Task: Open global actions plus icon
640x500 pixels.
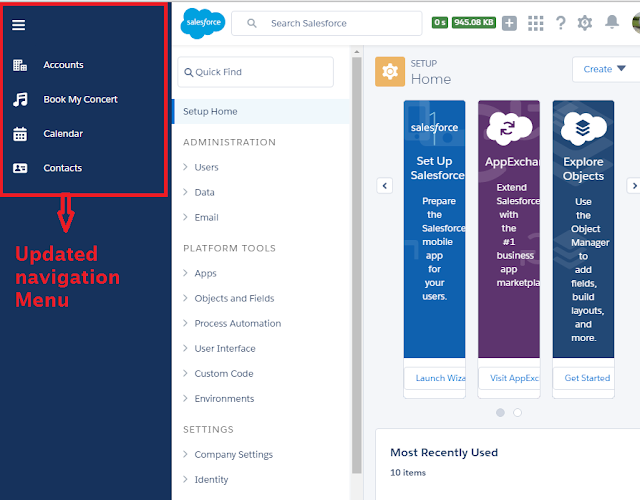Action: [509, 23]
